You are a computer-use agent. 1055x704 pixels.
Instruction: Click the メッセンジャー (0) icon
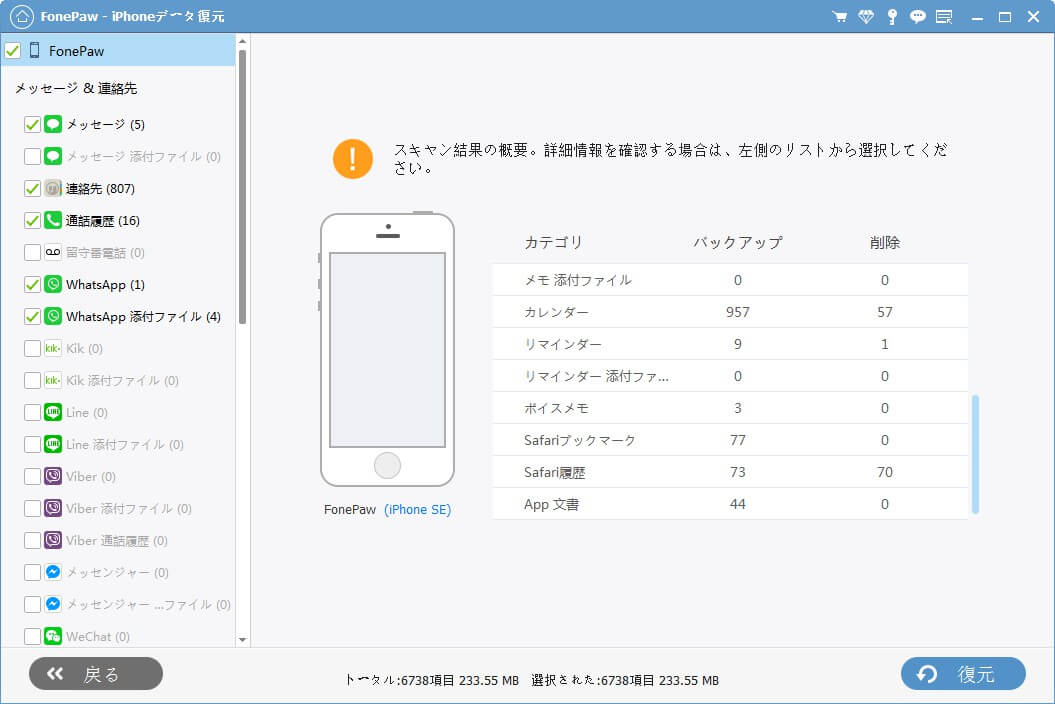pos(53,572)
